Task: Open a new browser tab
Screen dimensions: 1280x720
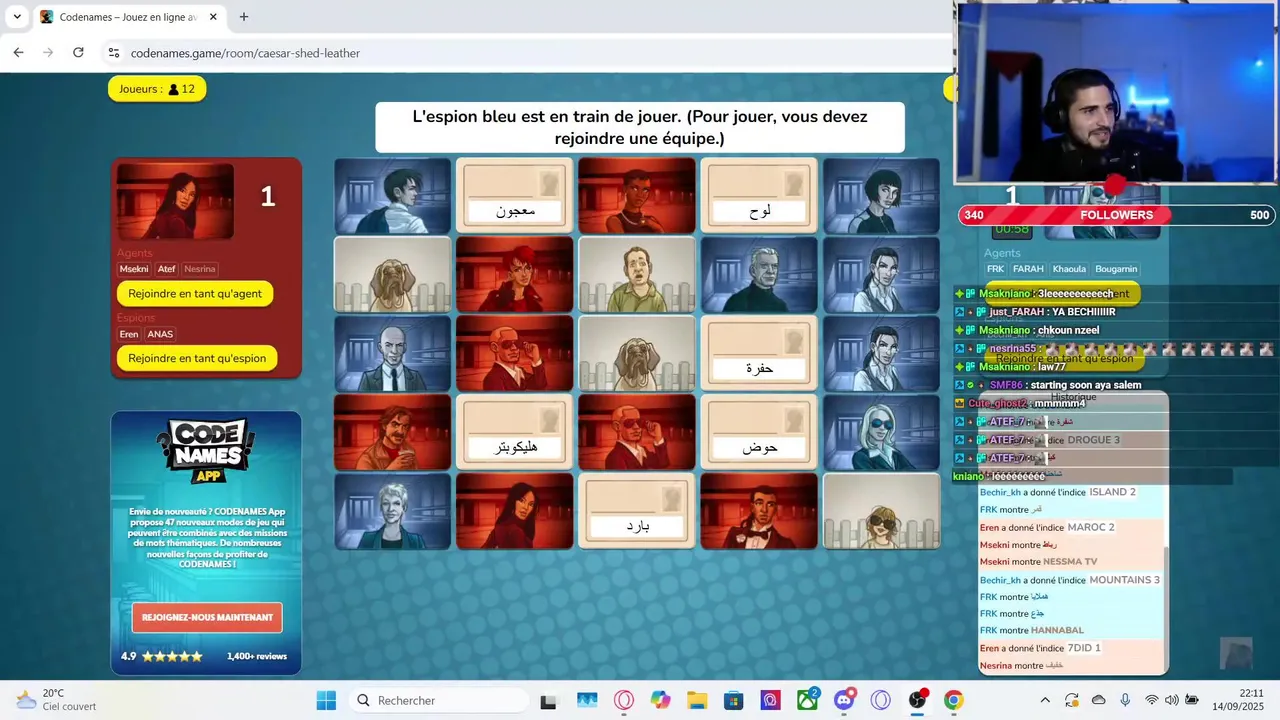Action: [244, 17]
